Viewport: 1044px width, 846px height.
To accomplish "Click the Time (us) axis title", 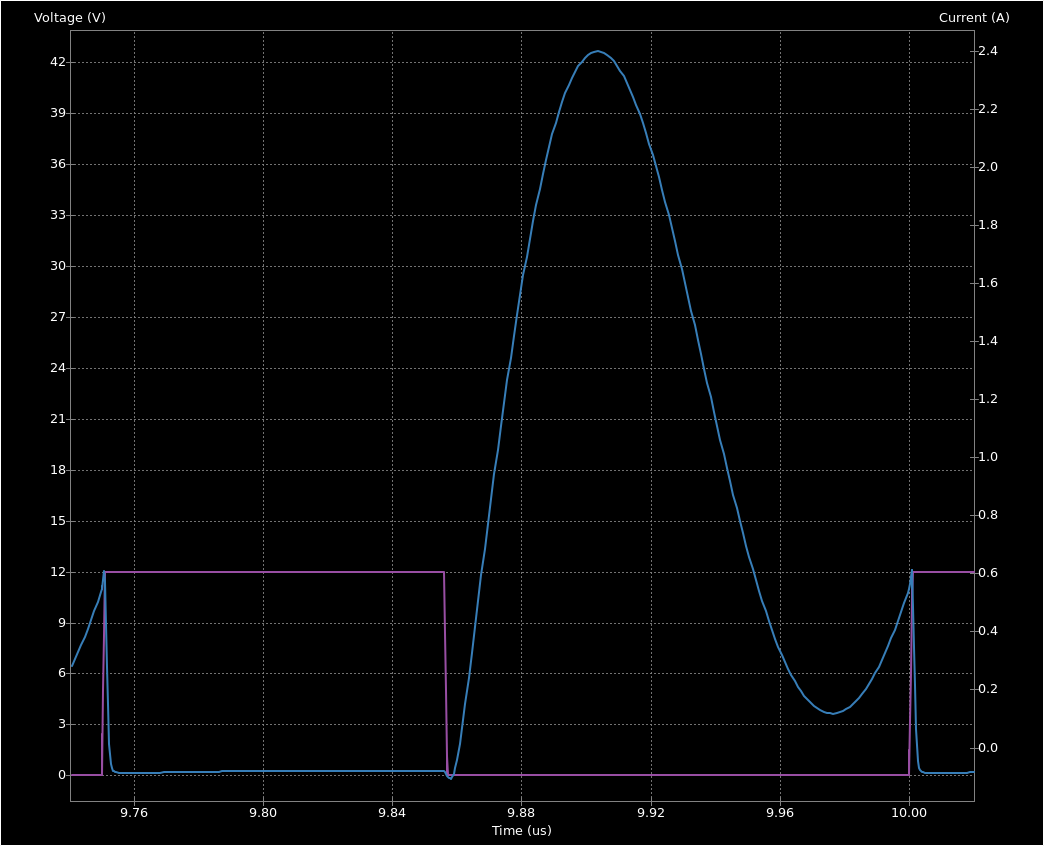I will [x=521, y=830].
